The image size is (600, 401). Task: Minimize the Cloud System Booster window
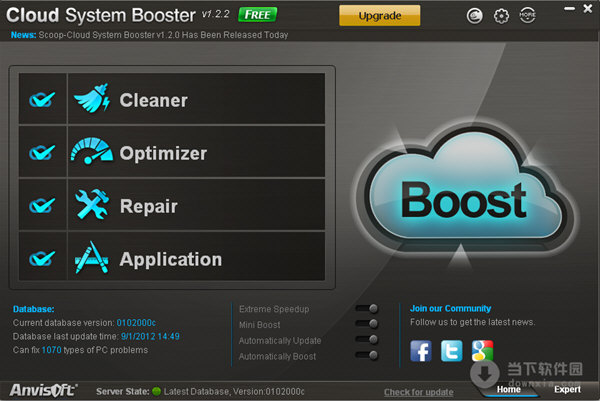tap(570, 9)
